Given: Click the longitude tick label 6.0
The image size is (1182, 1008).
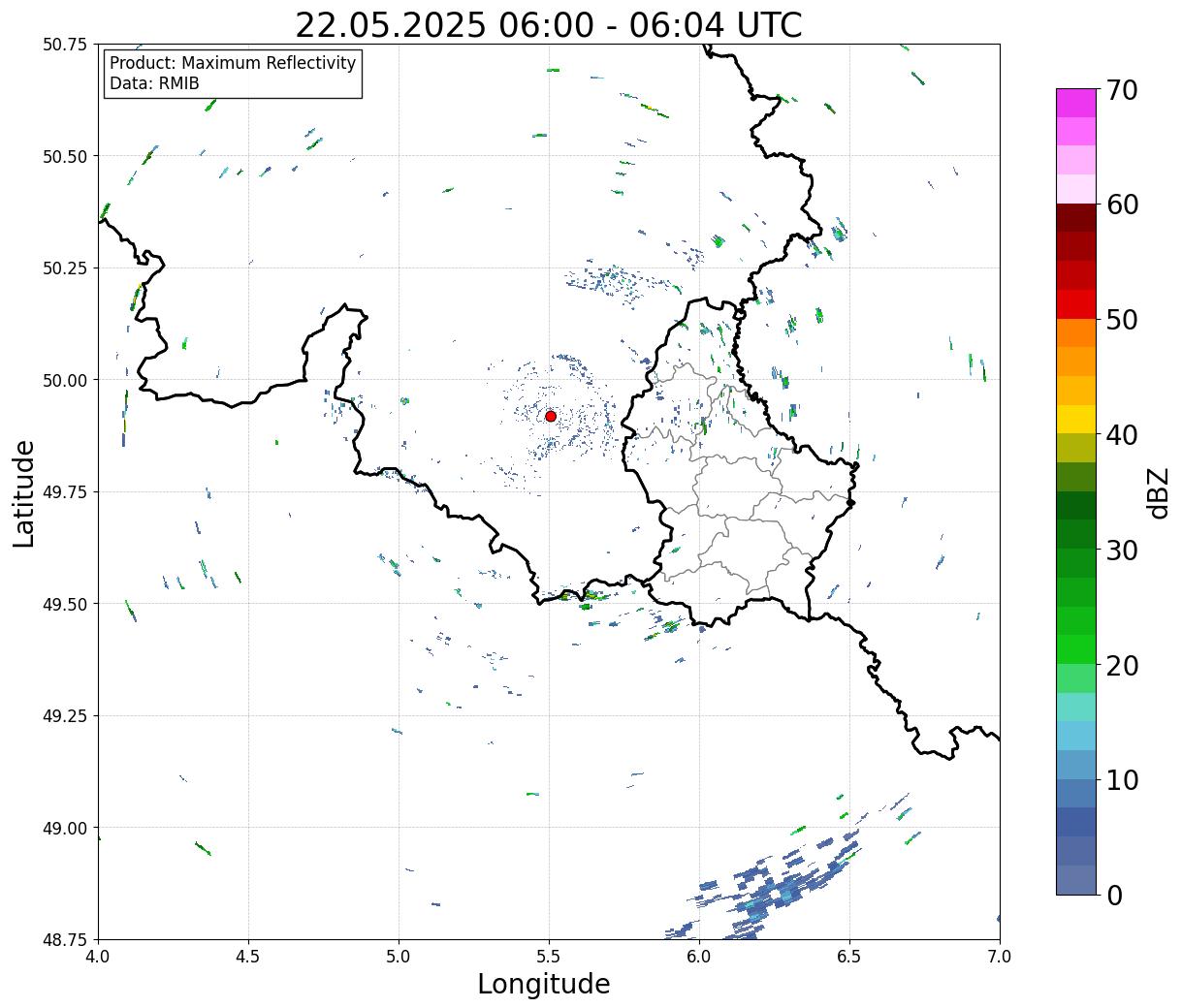Looking at the screenshot, I should point(699,957).
